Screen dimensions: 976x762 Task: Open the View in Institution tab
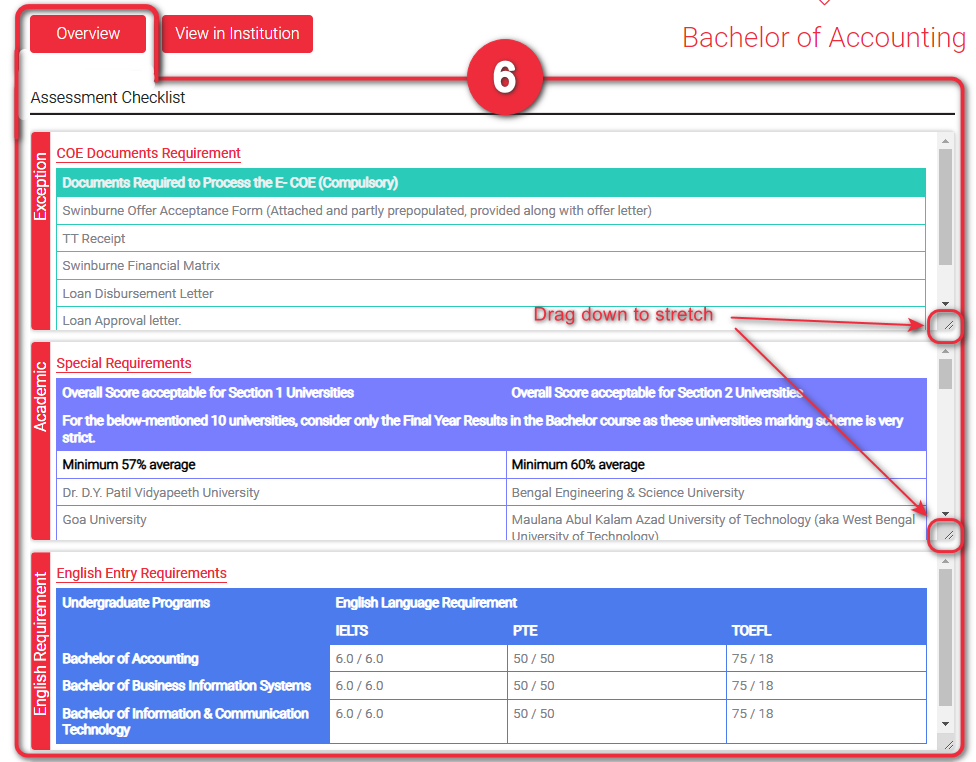[237, 34]
